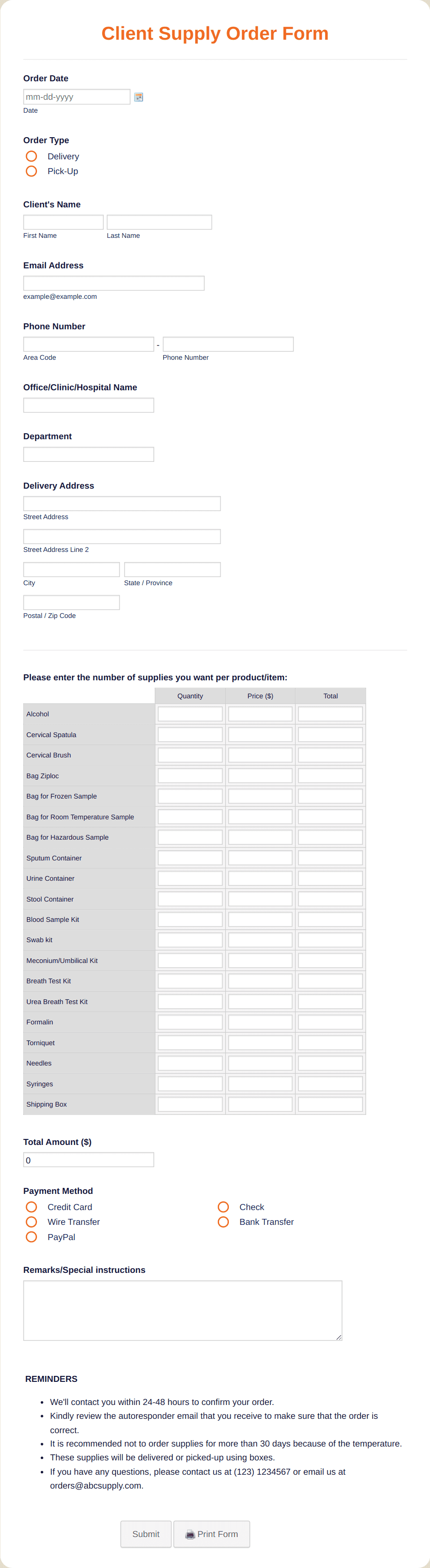Open the date picker calendar icon

138,96
